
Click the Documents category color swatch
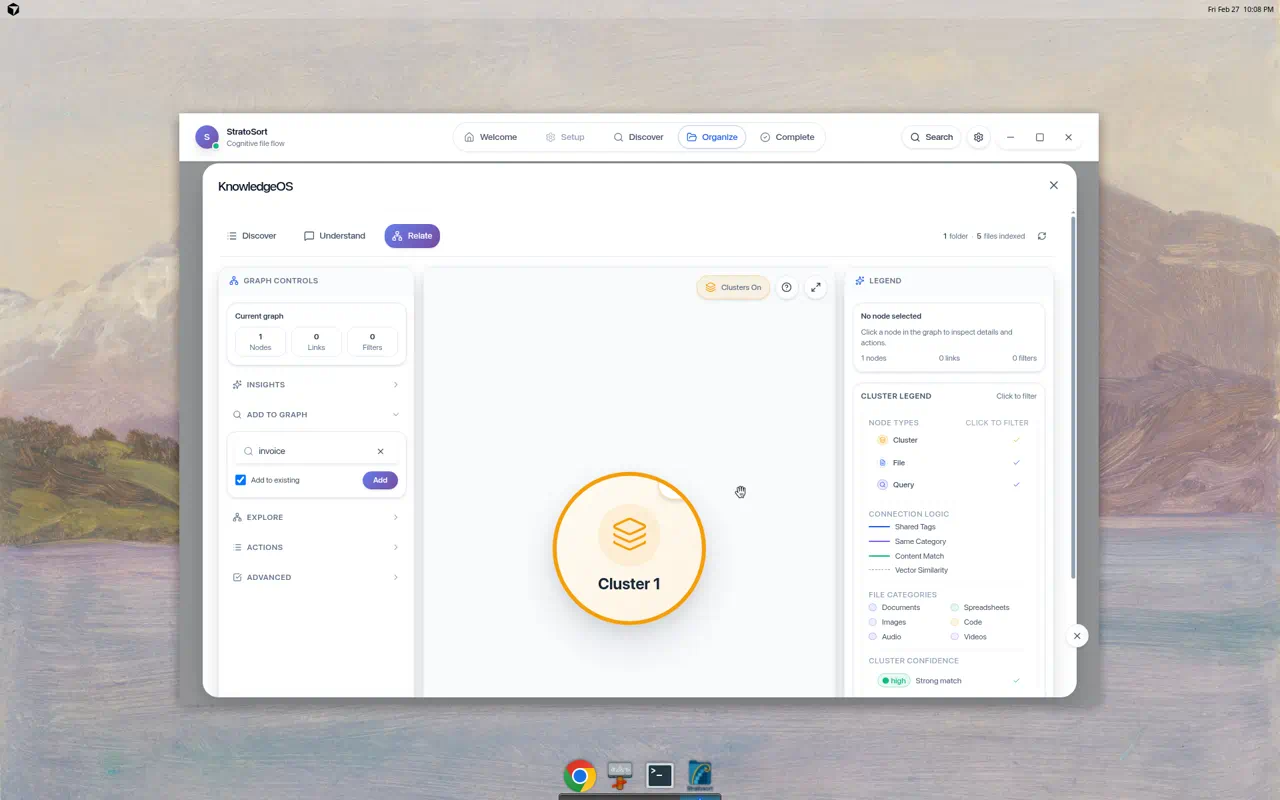pos(873,607)
